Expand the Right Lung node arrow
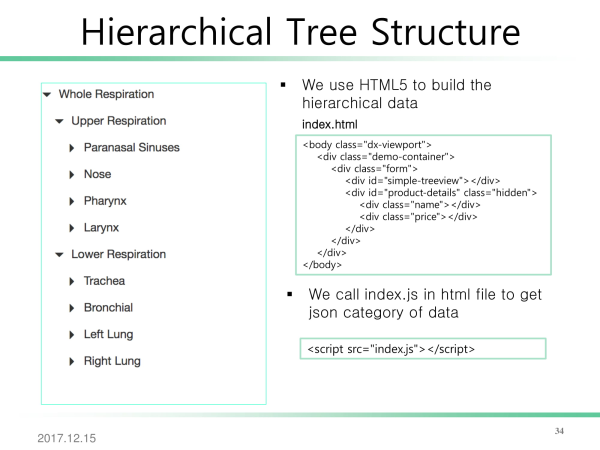This screenshot has width=600, height=450. 72,361
